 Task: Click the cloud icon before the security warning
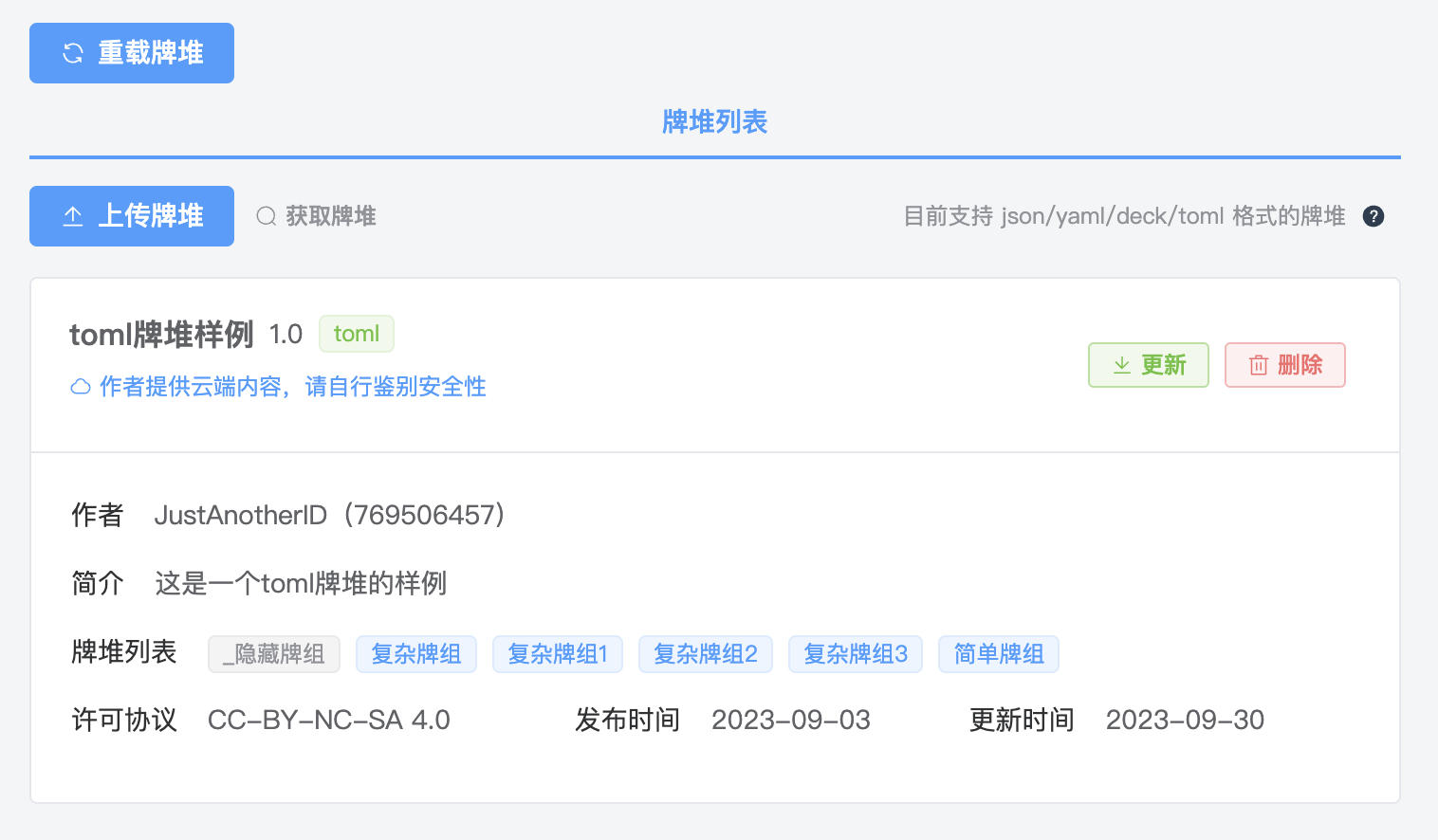point(81,386)
